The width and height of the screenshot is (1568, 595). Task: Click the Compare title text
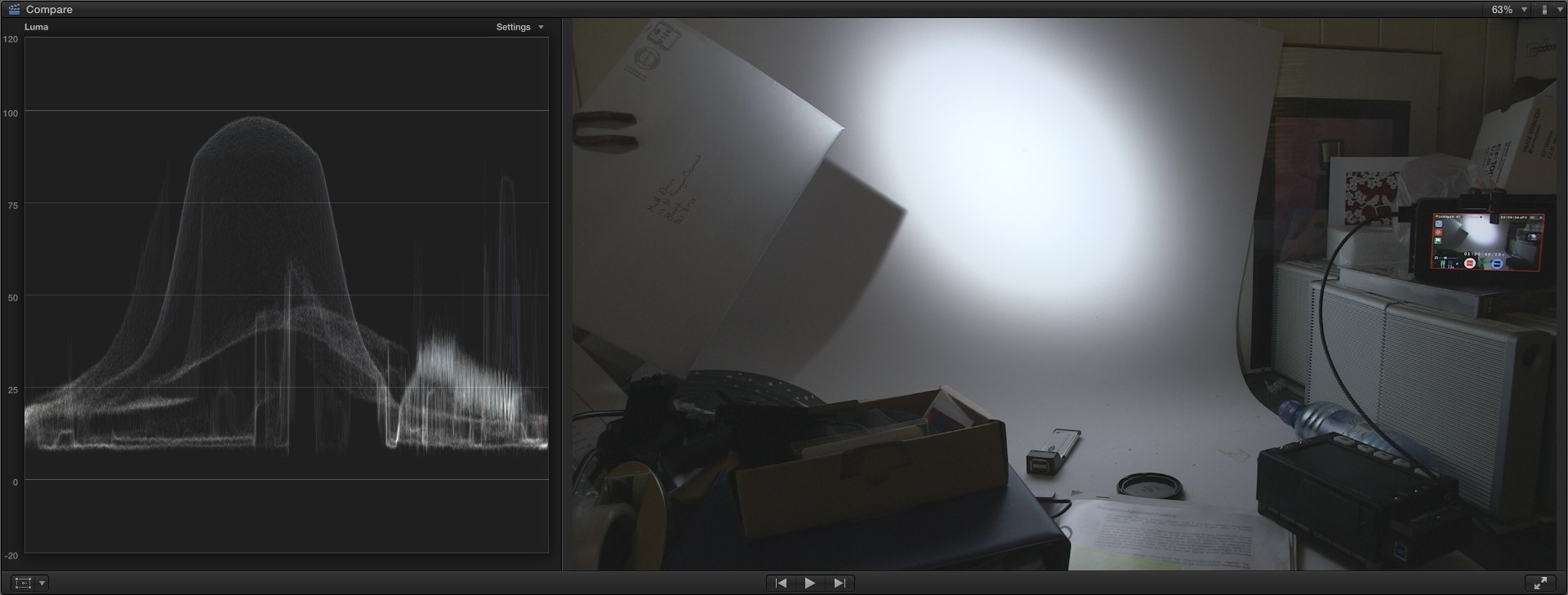[49, 10]
